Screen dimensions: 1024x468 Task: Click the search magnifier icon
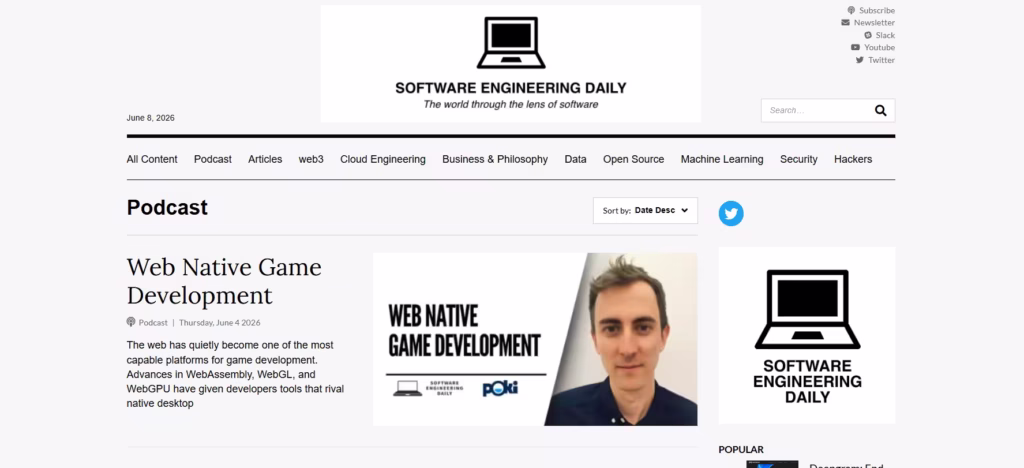pos(880,110)
